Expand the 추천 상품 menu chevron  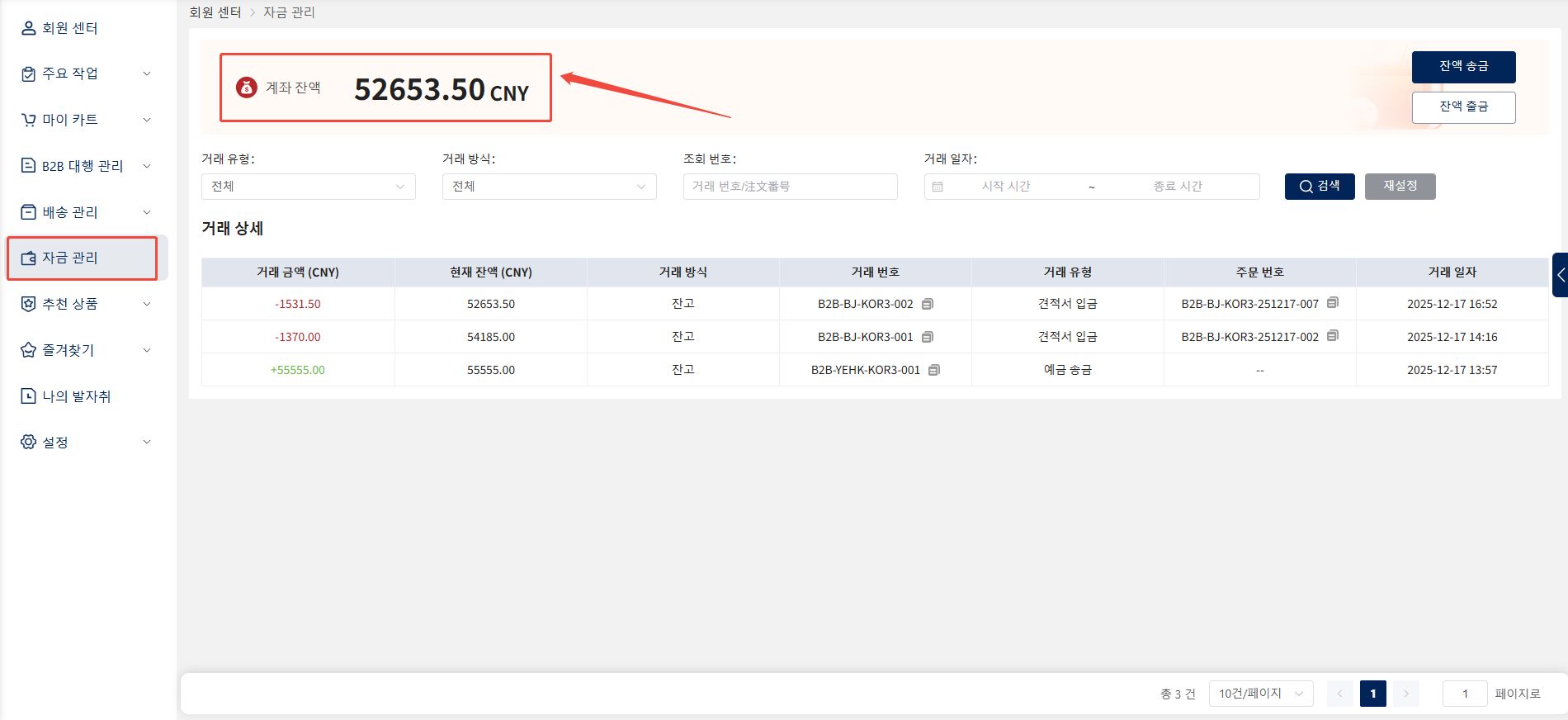pos(147,304)
